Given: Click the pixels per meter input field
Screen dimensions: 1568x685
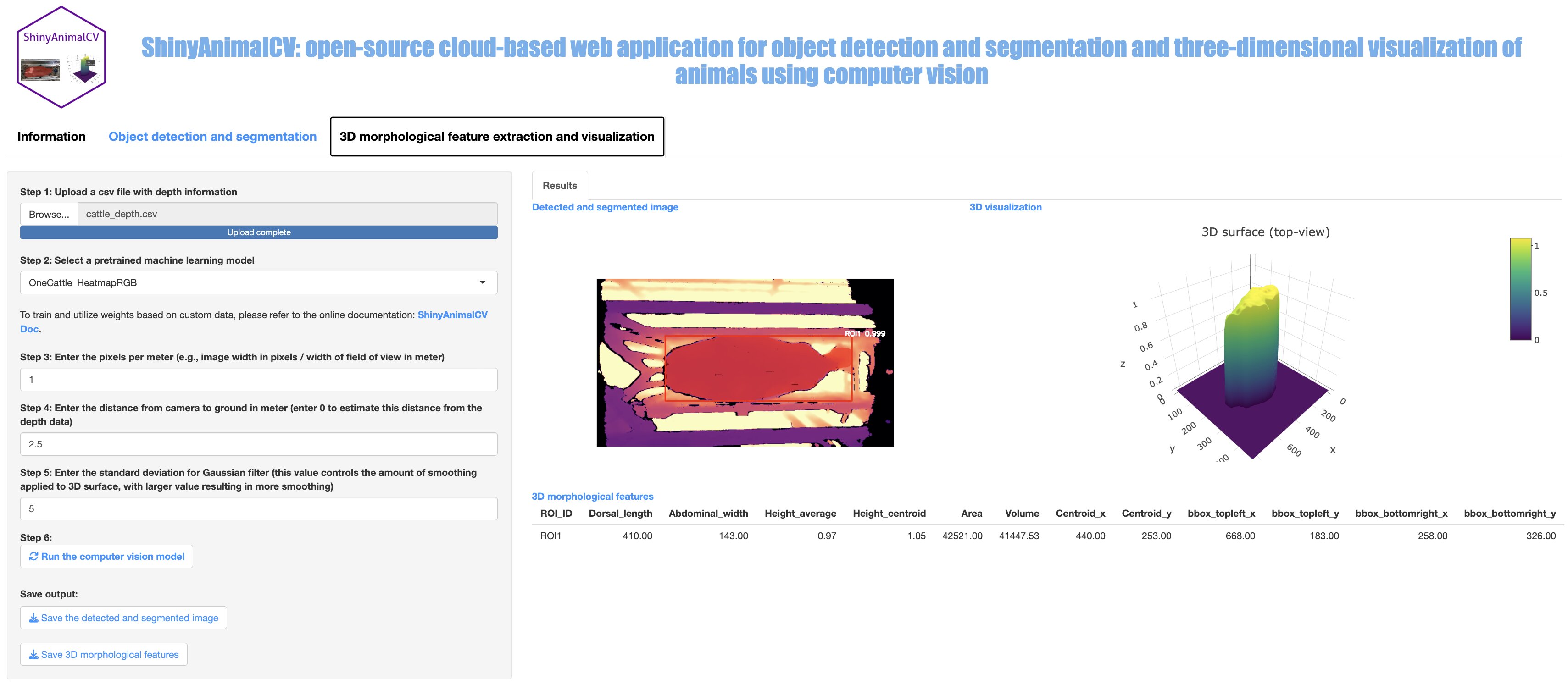Looking at the screenshot, I should coord(258,380).
